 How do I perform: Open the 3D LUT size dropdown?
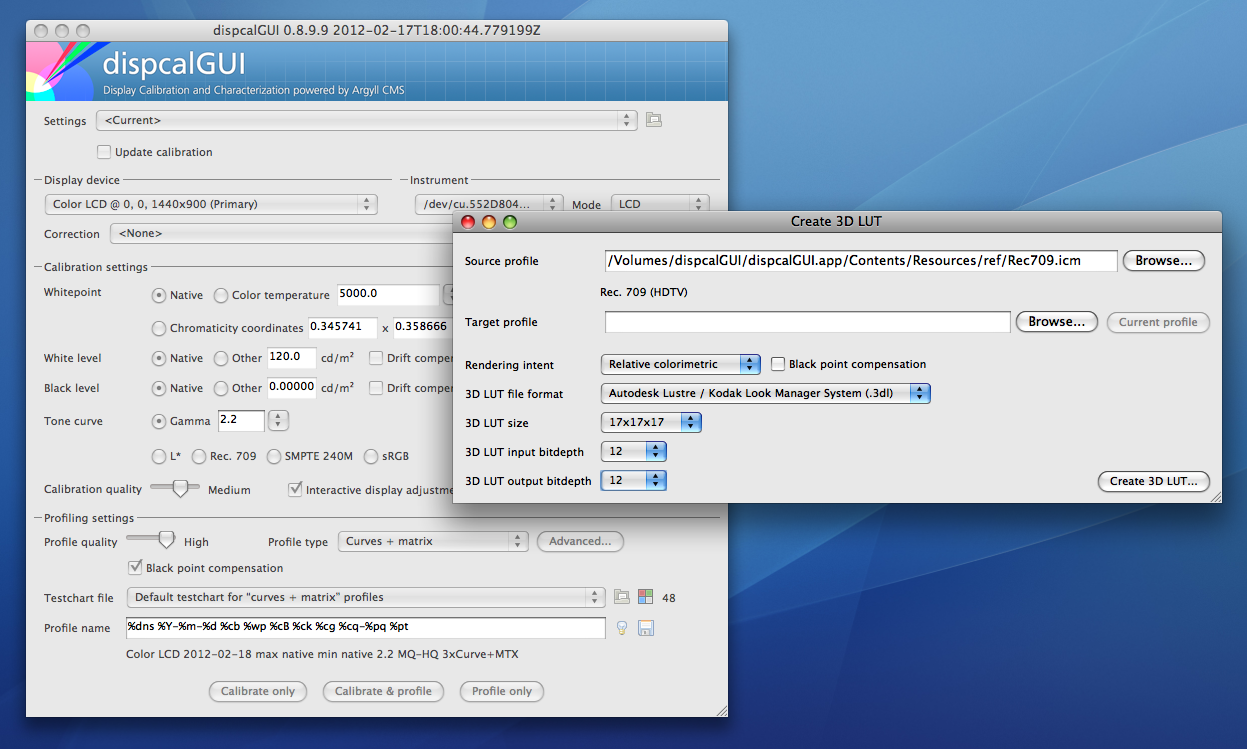650,422
